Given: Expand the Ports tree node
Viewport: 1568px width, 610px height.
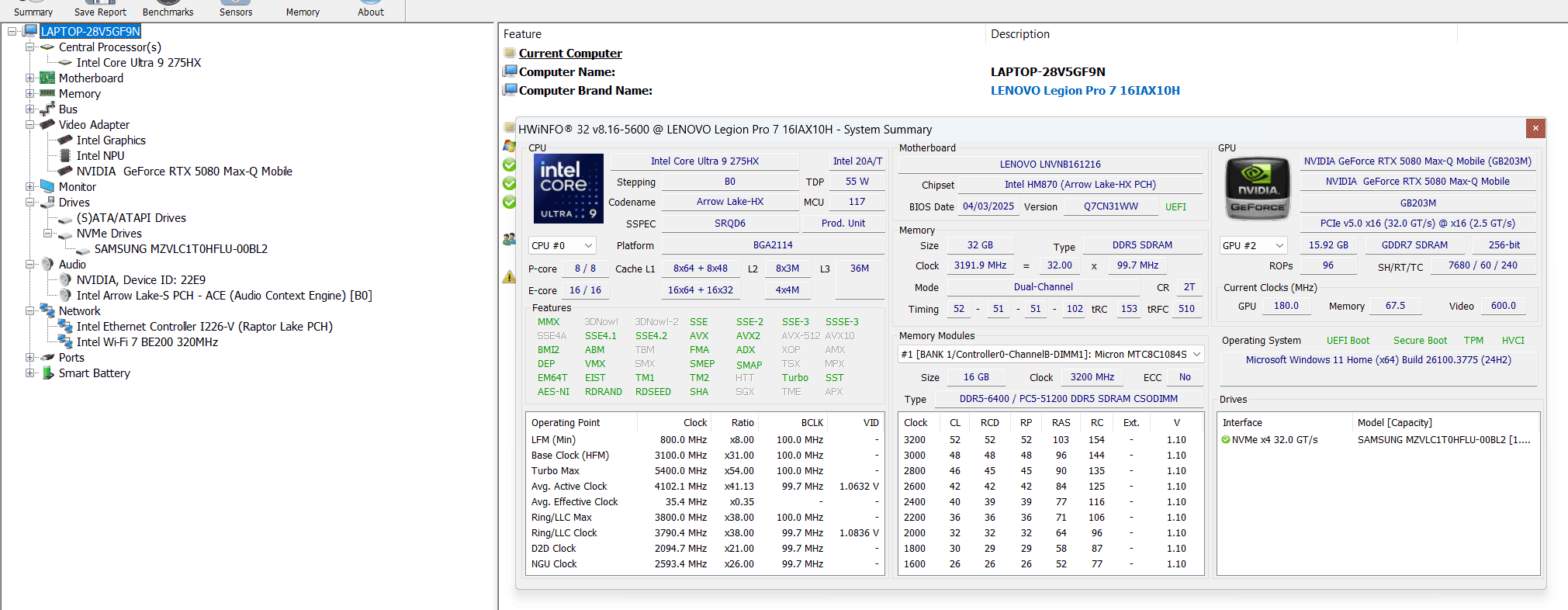Looking at the screenshot, I should click(x=29, y=357).
